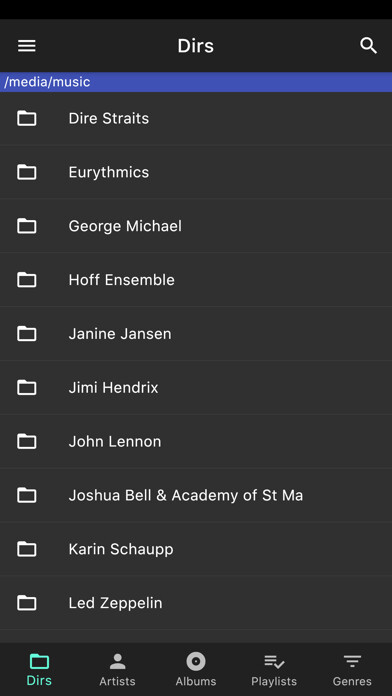Tap the search magnifier icon
The height and width of the screenshot is (696, 392).
click(368, 46)
